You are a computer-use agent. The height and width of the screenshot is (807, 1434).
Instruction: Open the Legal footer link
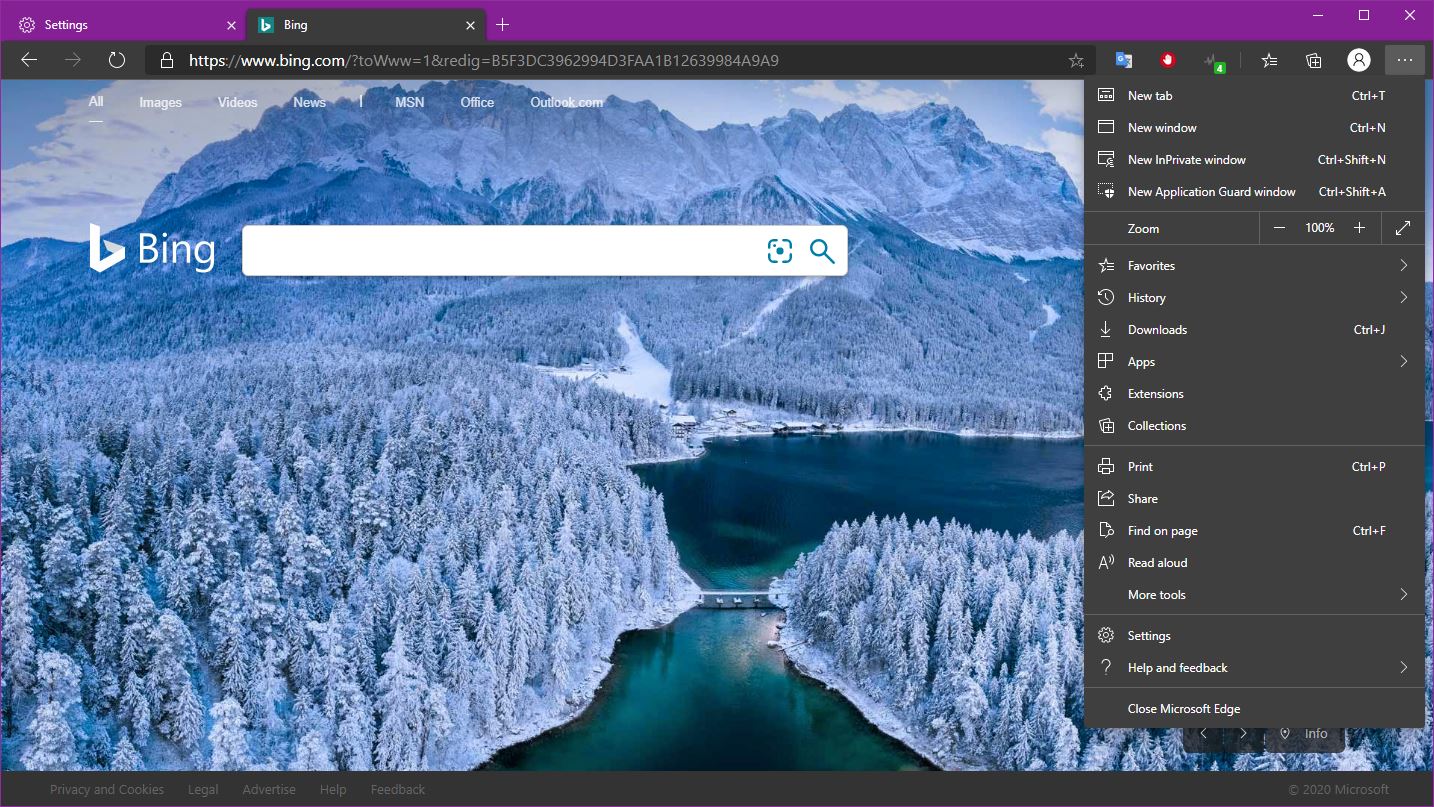pyautogui.click(x=203, y=789)
